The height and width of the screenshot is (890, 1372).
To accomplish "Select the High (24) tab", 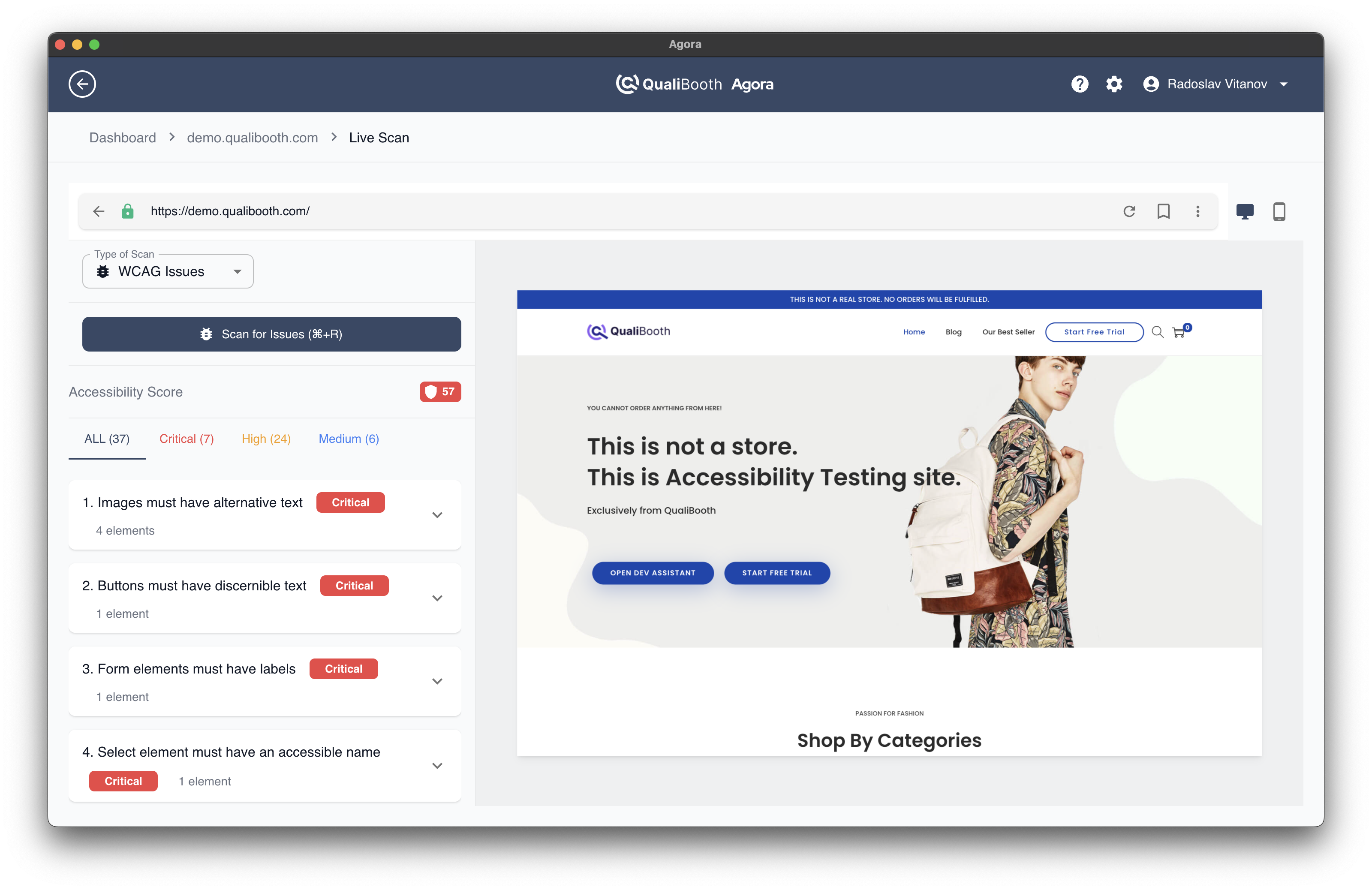I will coord(266,439).
